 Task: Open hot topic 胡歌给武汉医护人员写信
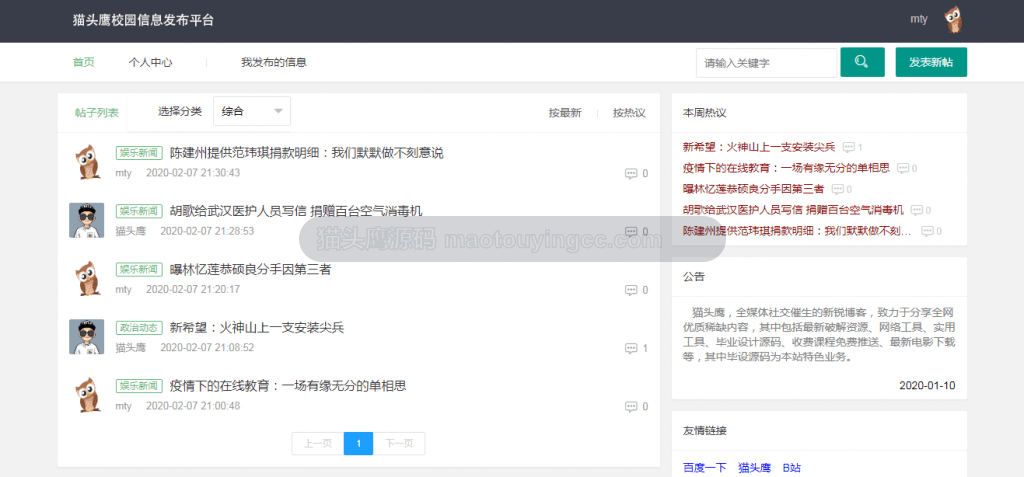(793, 210)
